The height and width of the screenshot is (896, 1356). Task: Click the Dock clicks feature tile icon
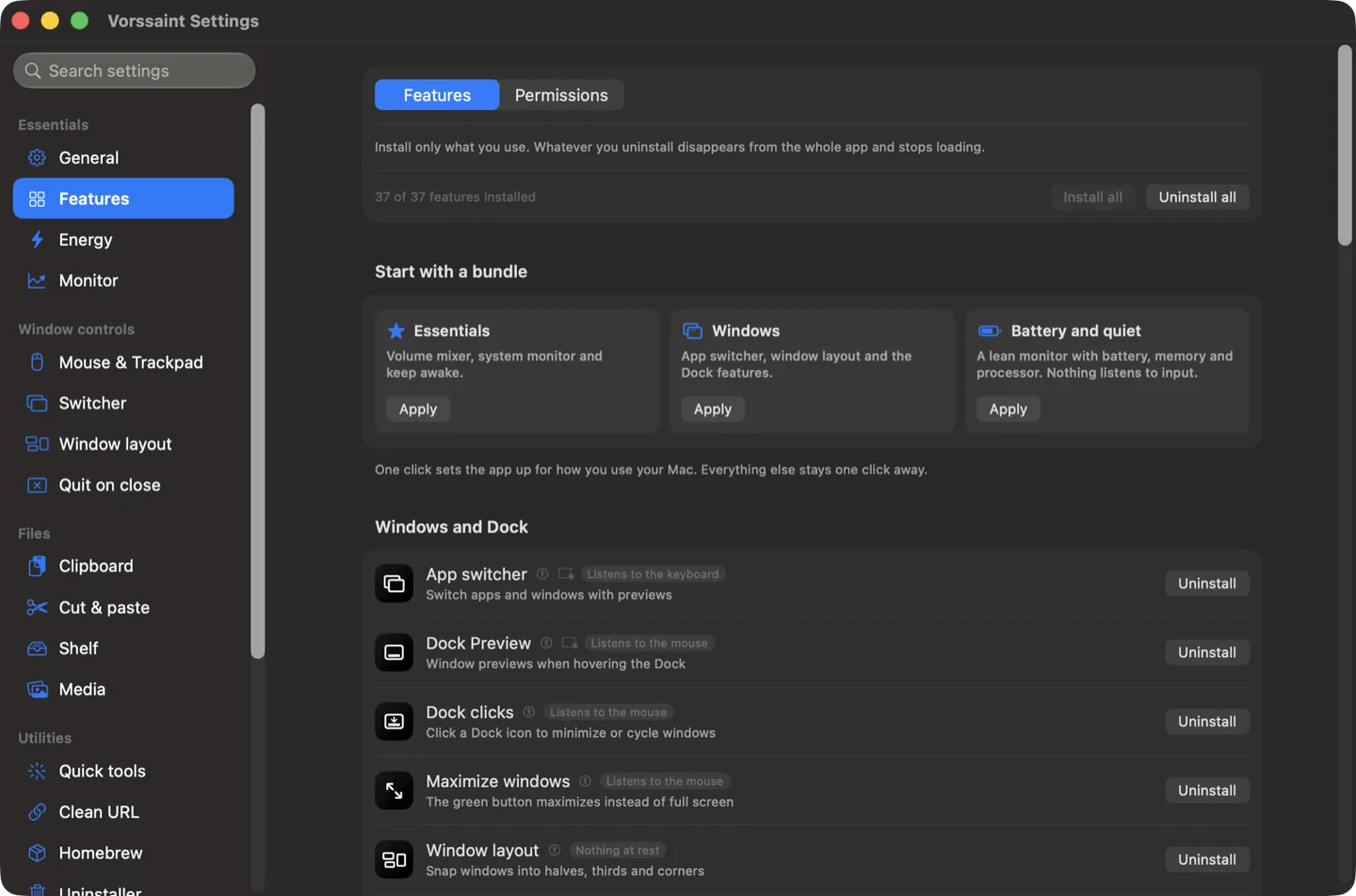(395, 722)
